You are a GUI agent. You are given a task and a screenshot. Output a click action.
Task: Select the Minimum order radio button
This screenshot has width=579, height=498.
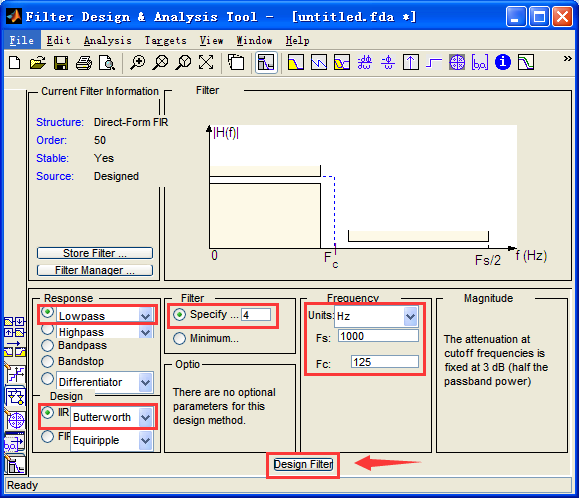tap(179, 339)
